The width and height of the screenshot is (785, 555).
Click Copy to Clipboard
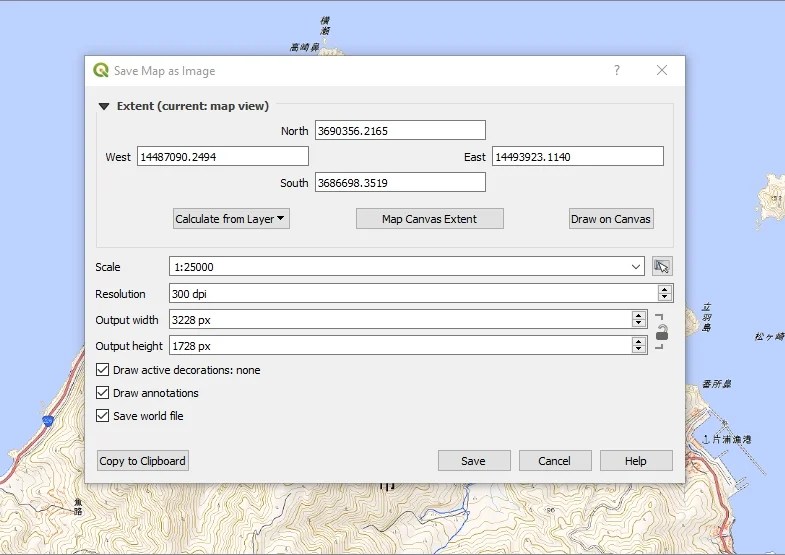coord(143,460)
